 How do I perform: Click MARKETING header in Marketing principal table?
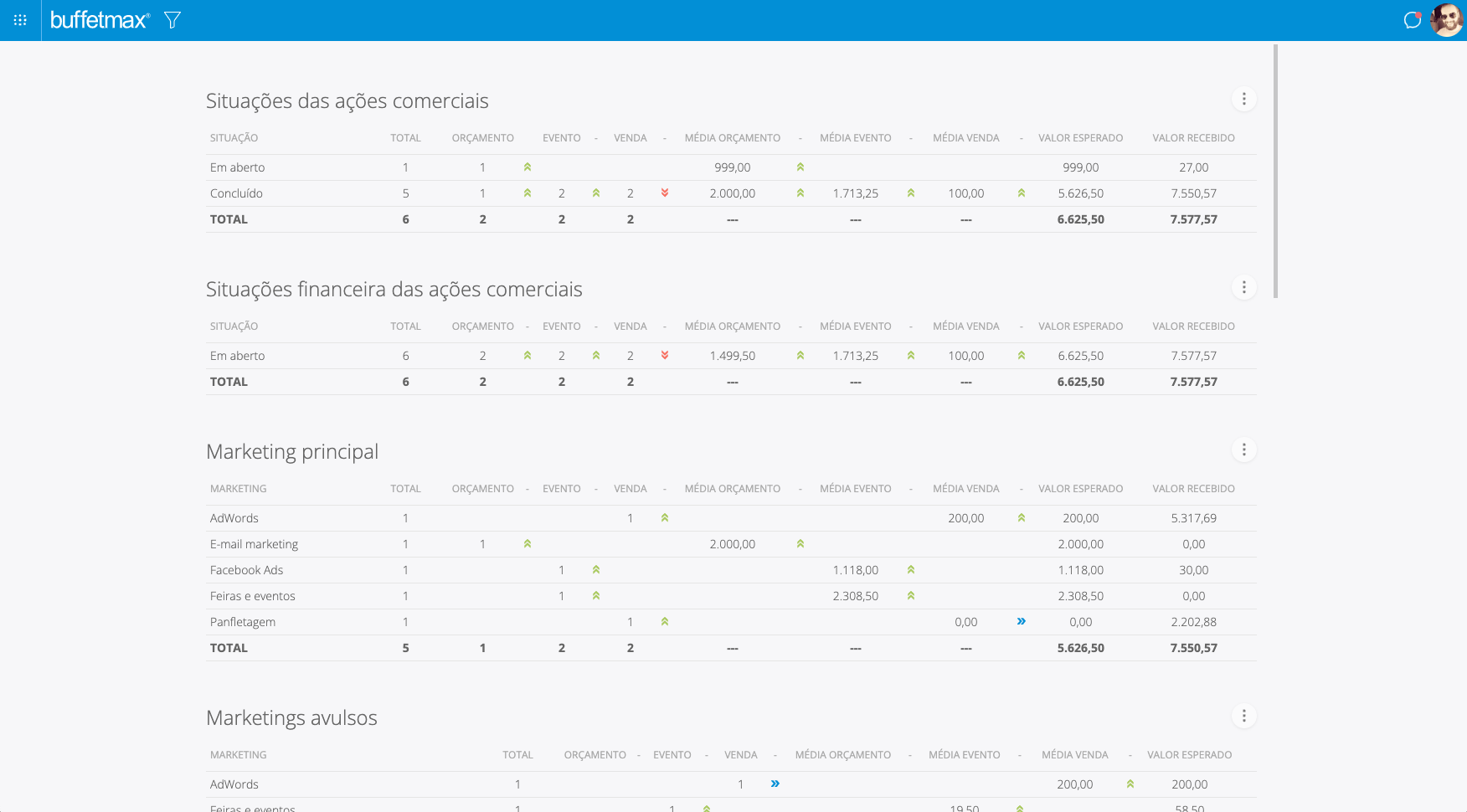239,489
